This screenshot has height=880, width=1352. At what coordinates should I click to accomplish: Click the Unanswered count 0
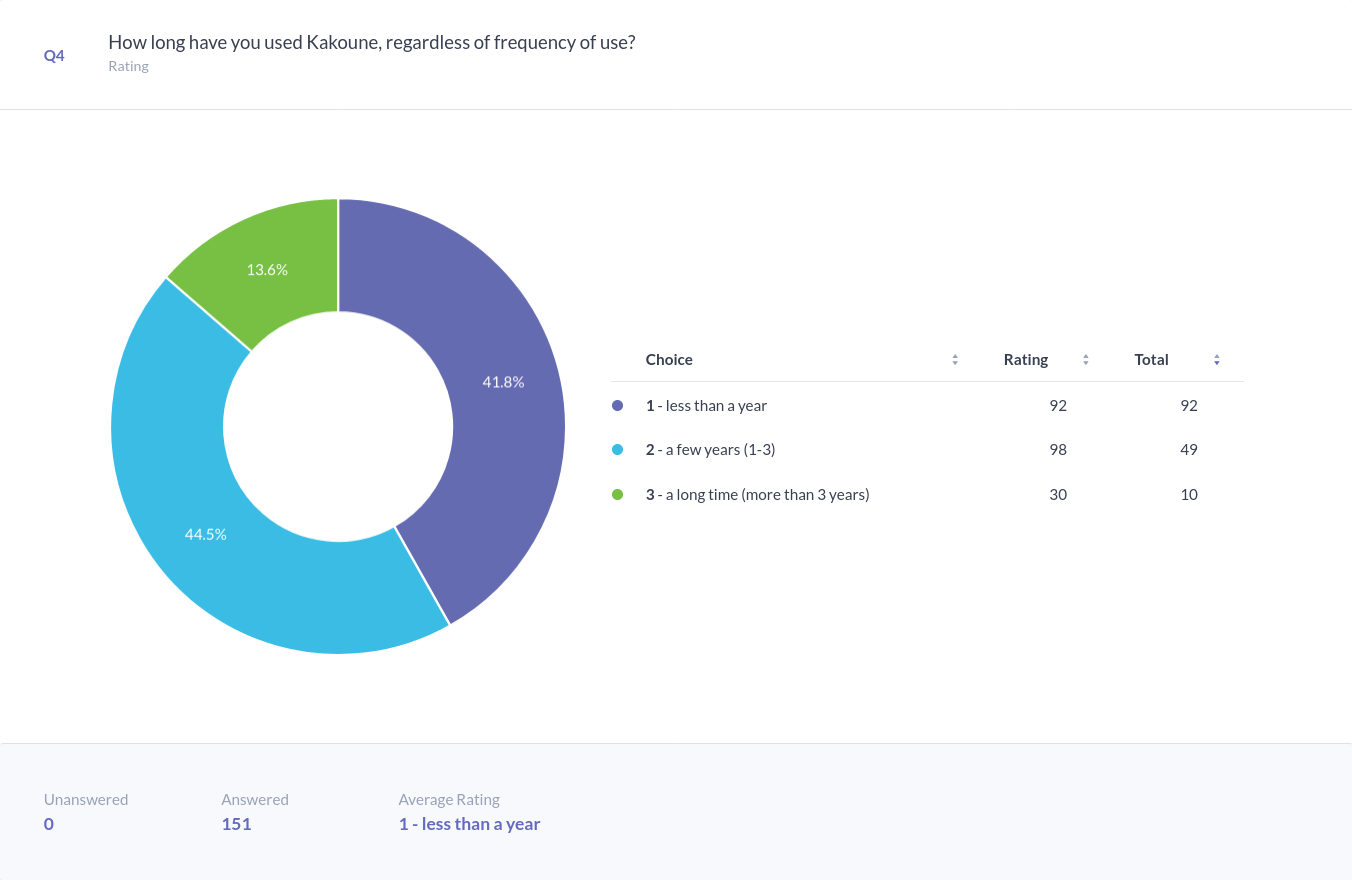tap(49, 824)
